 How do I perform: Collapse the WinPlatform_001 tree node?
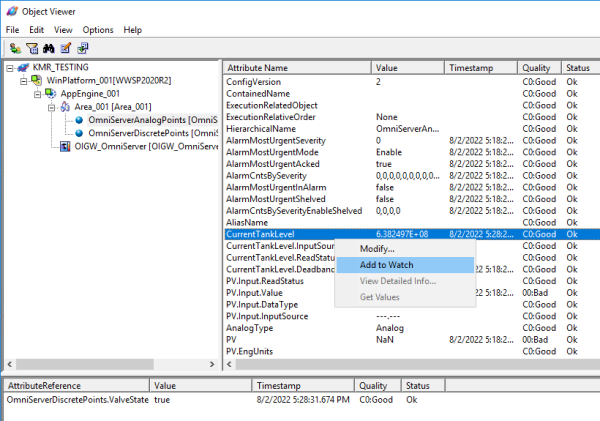24,81
